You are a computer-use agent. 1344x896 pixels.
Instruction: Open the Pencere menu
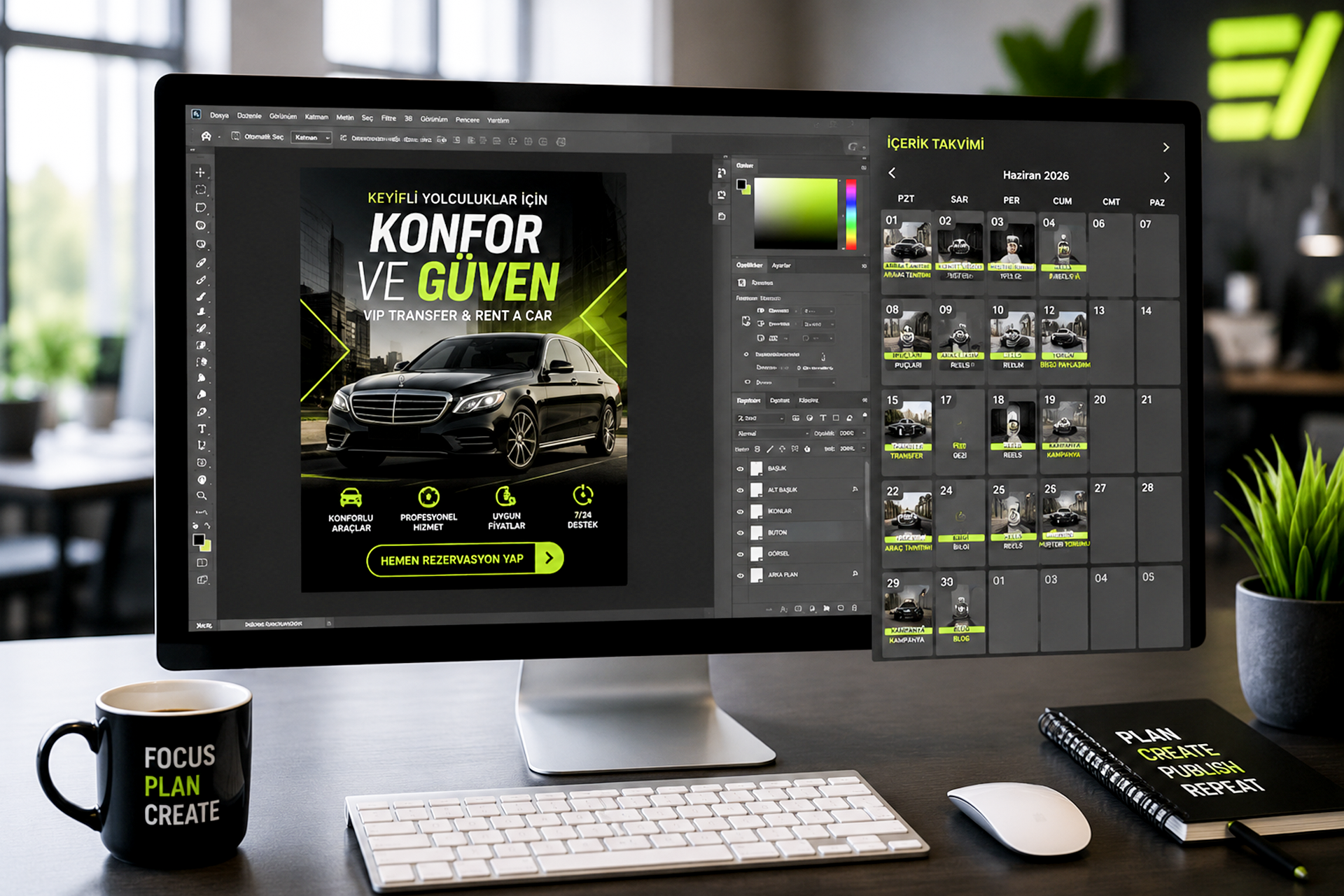(468, 120)
